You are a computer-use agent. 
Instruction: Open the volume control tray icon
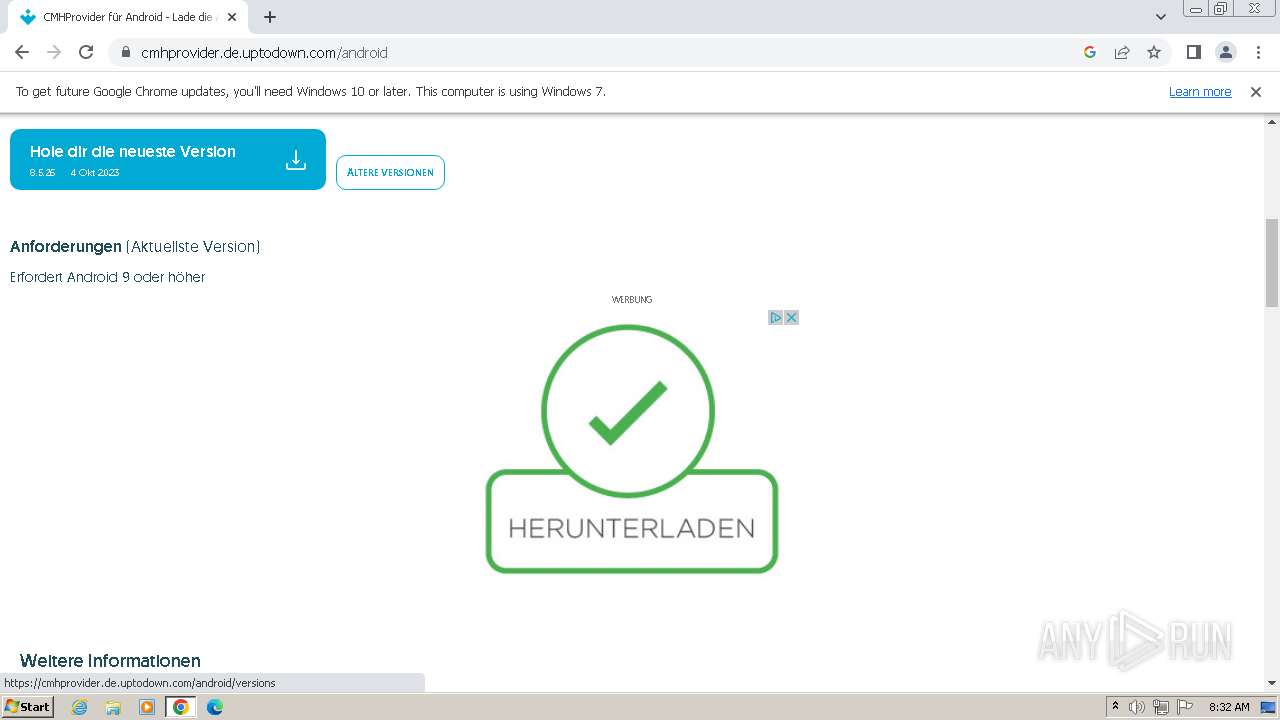click(1137, 707)
